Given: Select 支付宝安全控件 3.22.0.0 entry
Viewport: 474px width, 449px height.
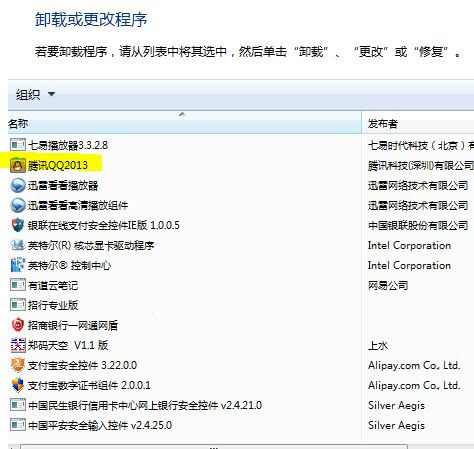Looking at the screenshot, I should tap(82, 365).
